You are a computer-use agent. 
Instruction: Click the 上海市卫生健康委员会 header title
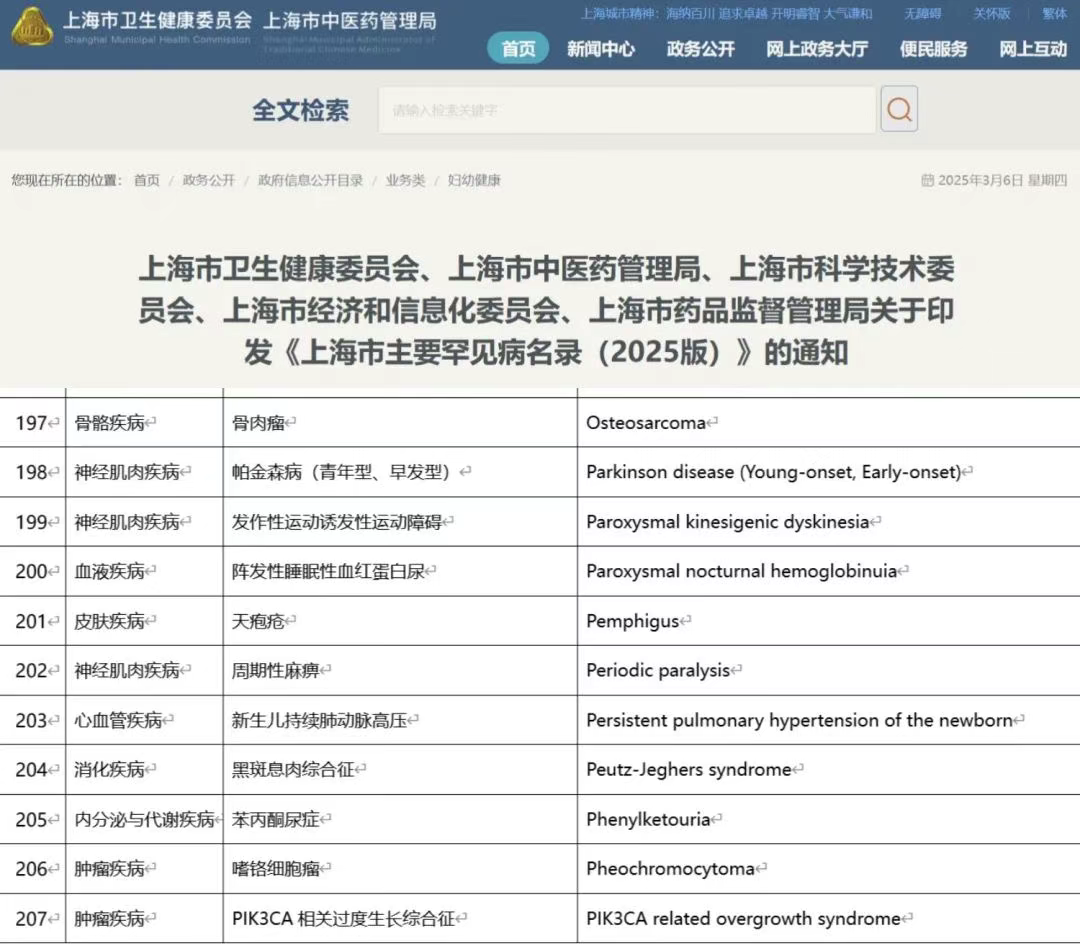158,20
